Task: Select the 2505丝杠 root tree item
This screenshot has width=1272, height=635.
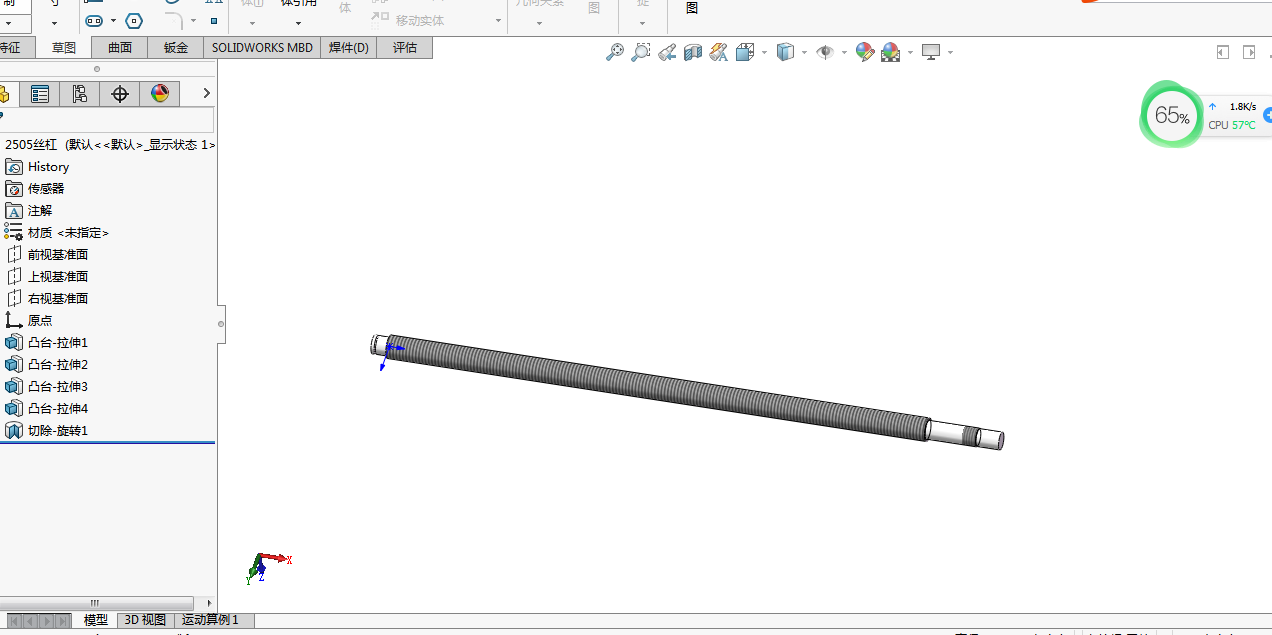Action: tap(108, 145)
